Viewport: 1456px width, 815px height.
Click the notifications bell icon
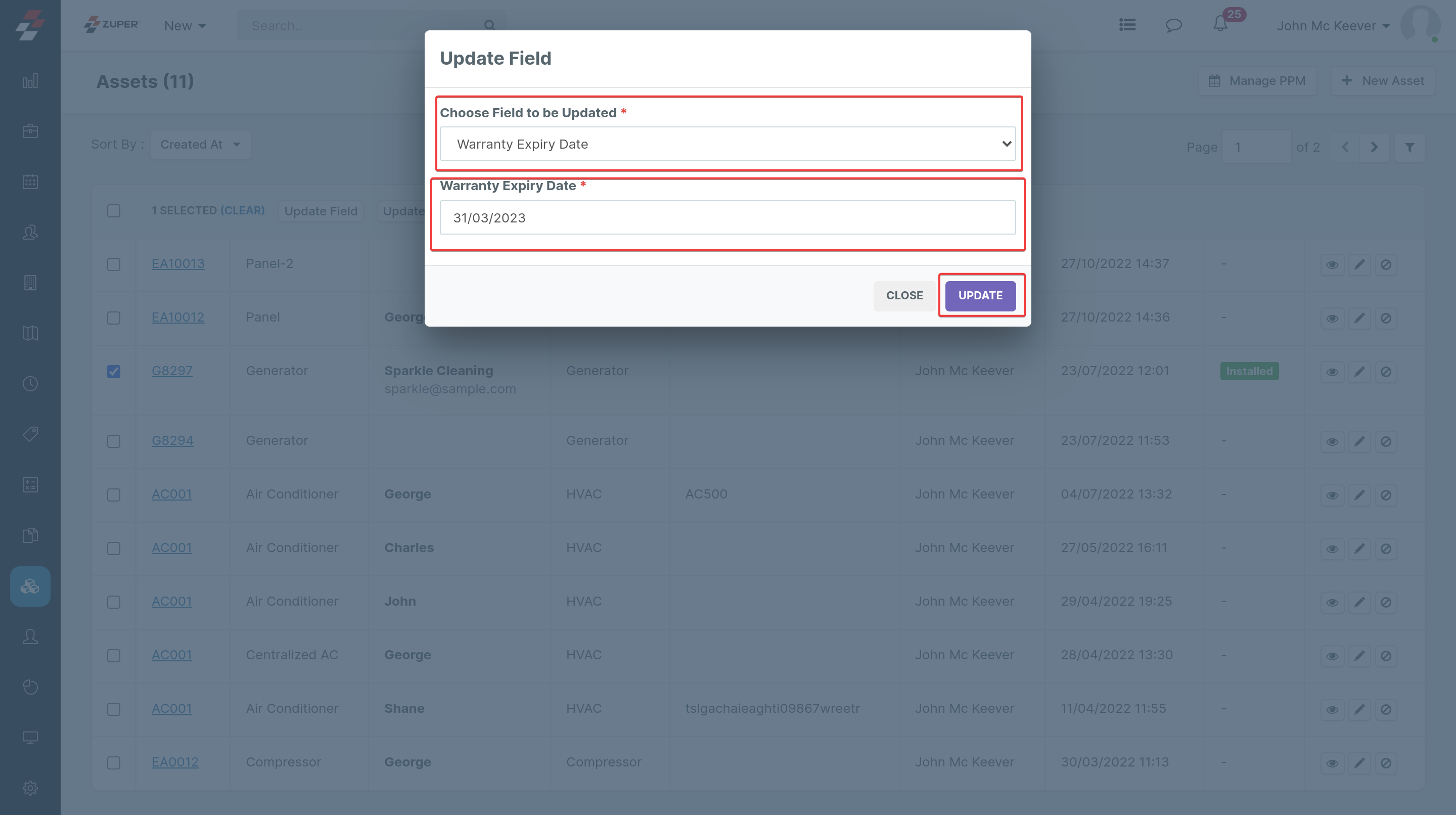point(1220,25)
